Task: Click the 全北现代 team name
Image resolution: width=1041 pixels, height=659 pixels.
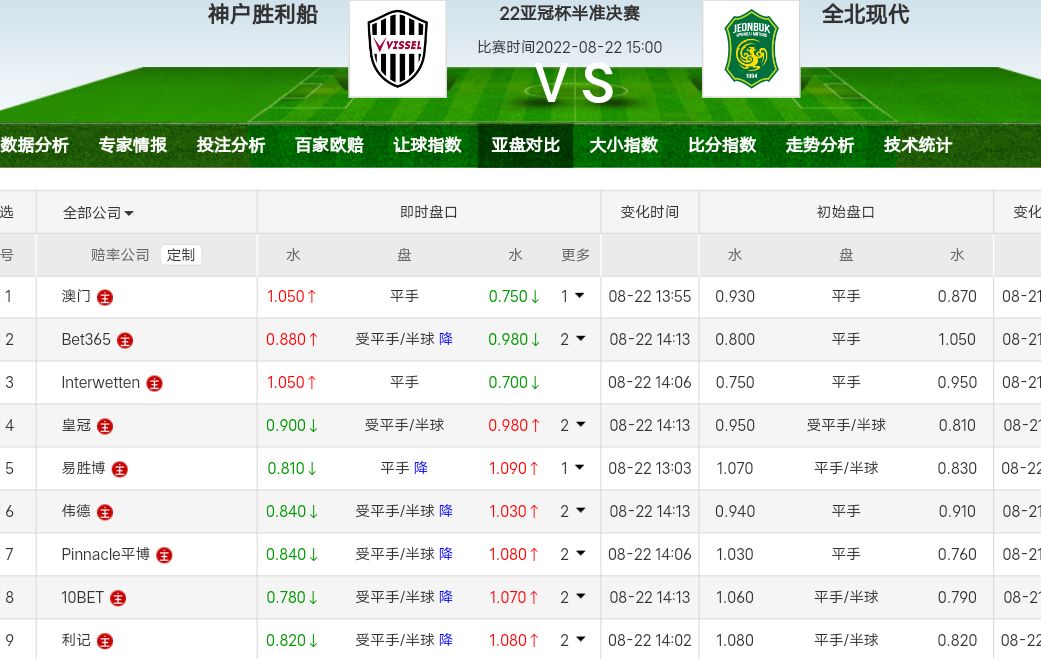Action: point(865,15)
